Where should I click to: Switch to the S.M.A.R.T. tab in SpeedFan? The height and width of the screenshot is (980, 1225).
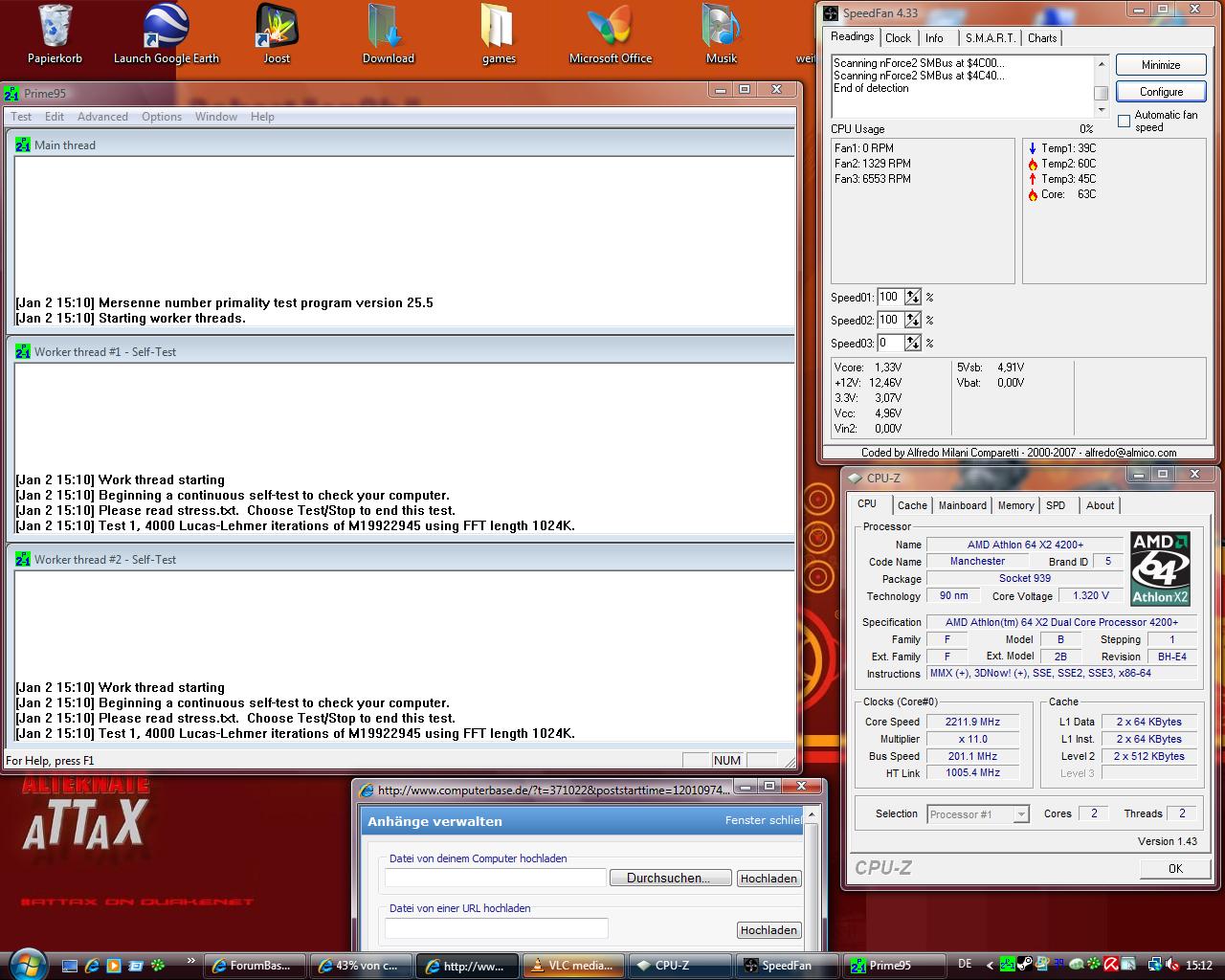coord(990,38)
